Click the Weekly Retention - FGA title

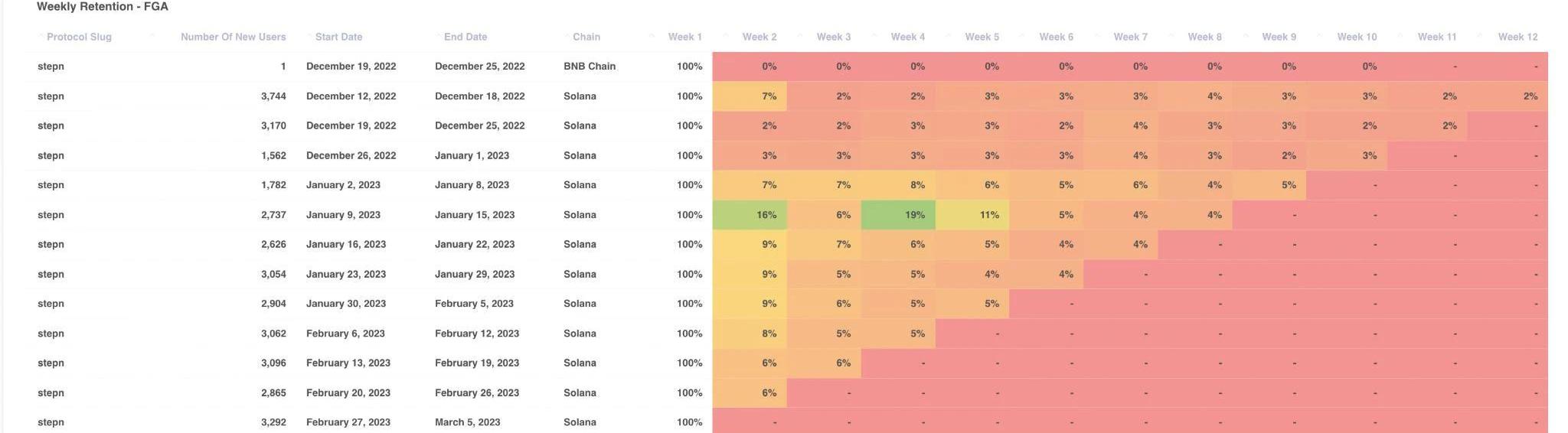[103, 7]
